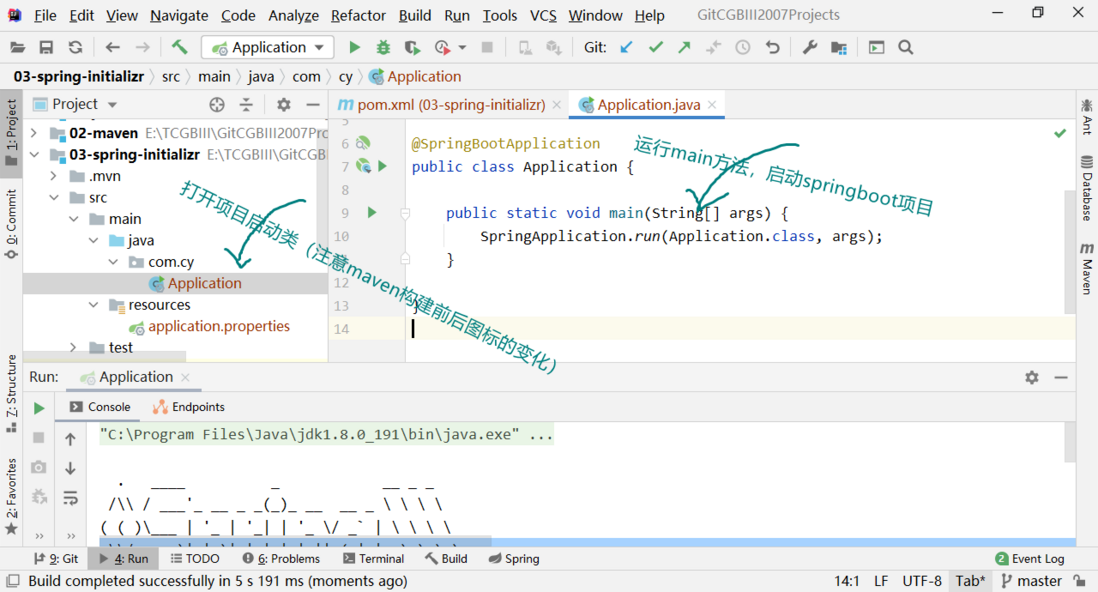Open Application run configuration dropdown

[267, 48]
